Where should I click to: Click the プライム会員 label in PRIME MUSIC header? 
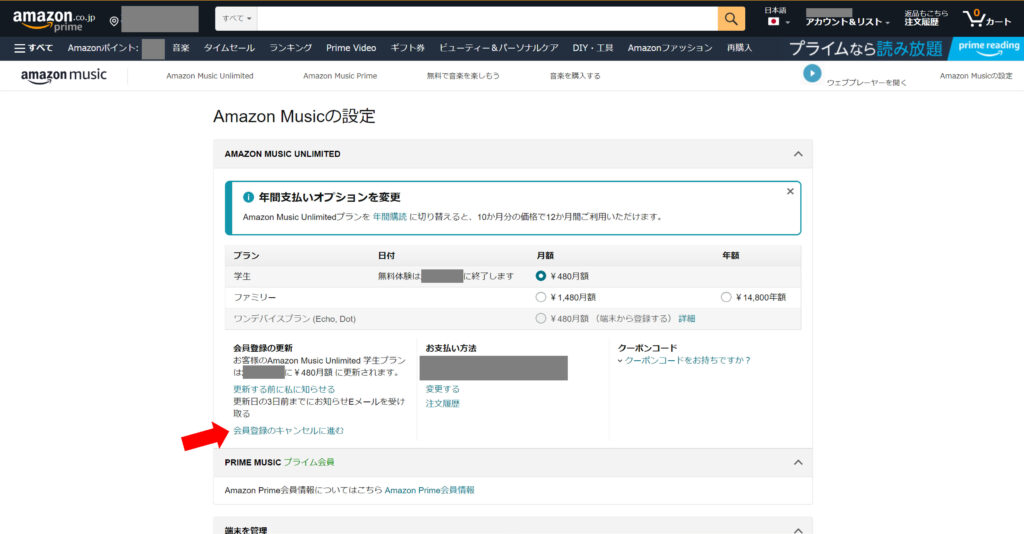(x=309, y=462)
